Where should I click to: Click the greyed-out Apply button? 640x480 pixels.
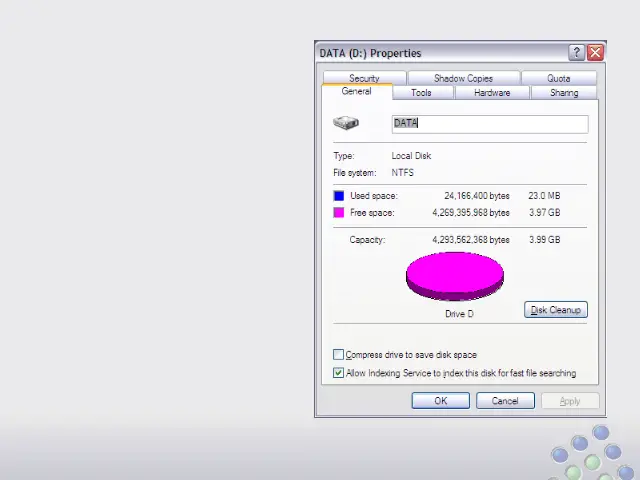tap(570, 401)
